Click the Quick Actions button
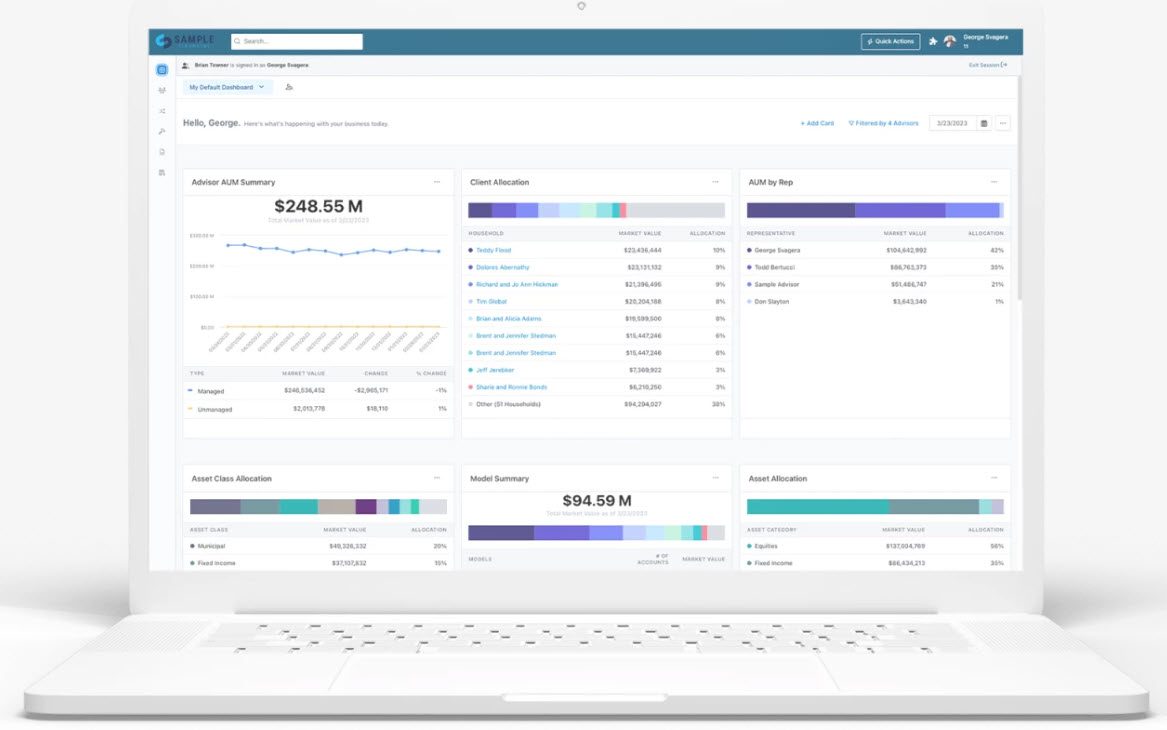1167x730 pixels. (890, 42)
